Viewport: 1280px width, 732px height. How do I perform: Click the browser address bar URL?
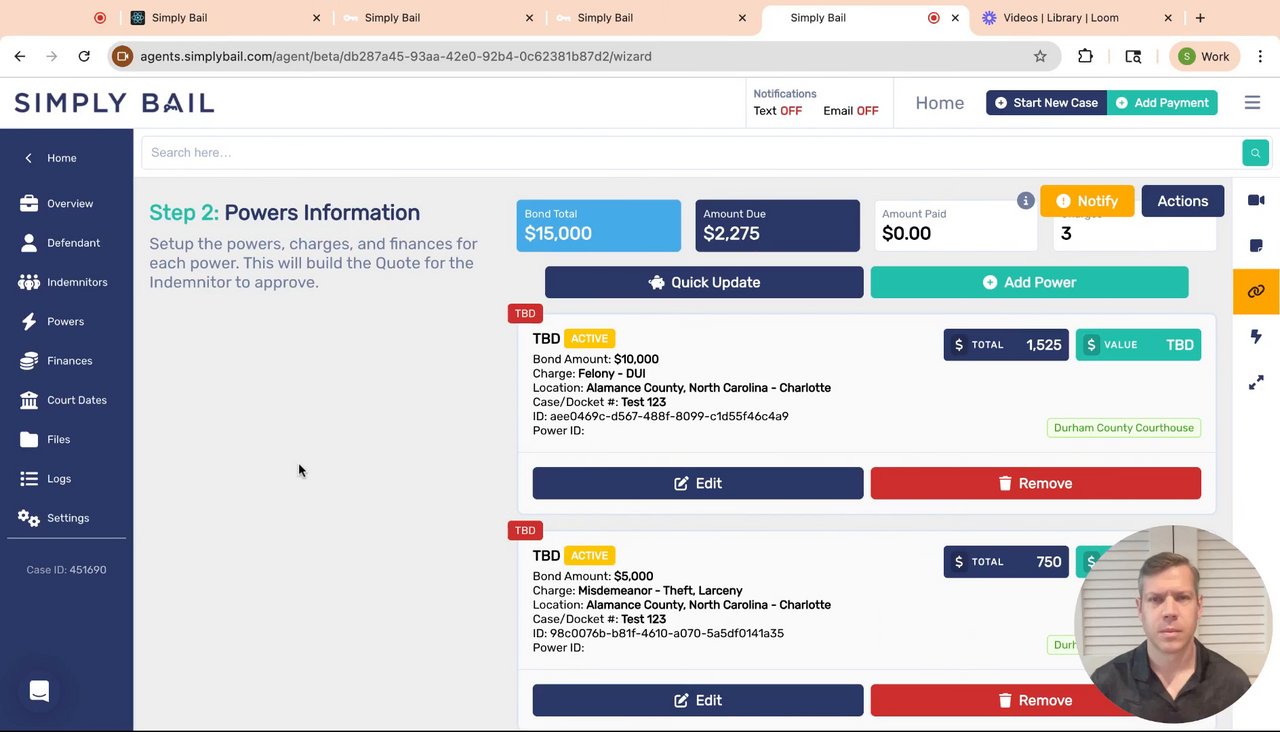click(x=395, y=56)
